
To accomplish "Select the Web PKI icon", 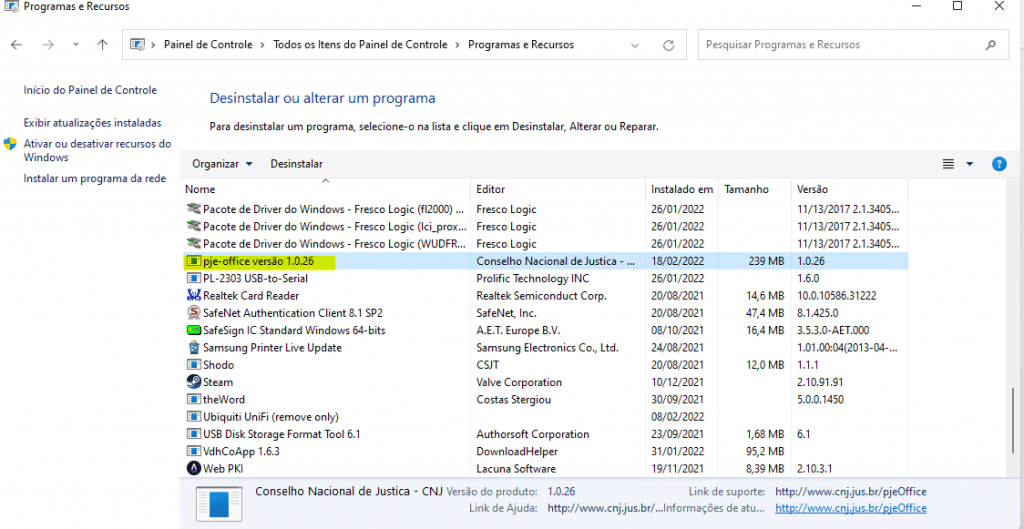I will click(194, 468).
